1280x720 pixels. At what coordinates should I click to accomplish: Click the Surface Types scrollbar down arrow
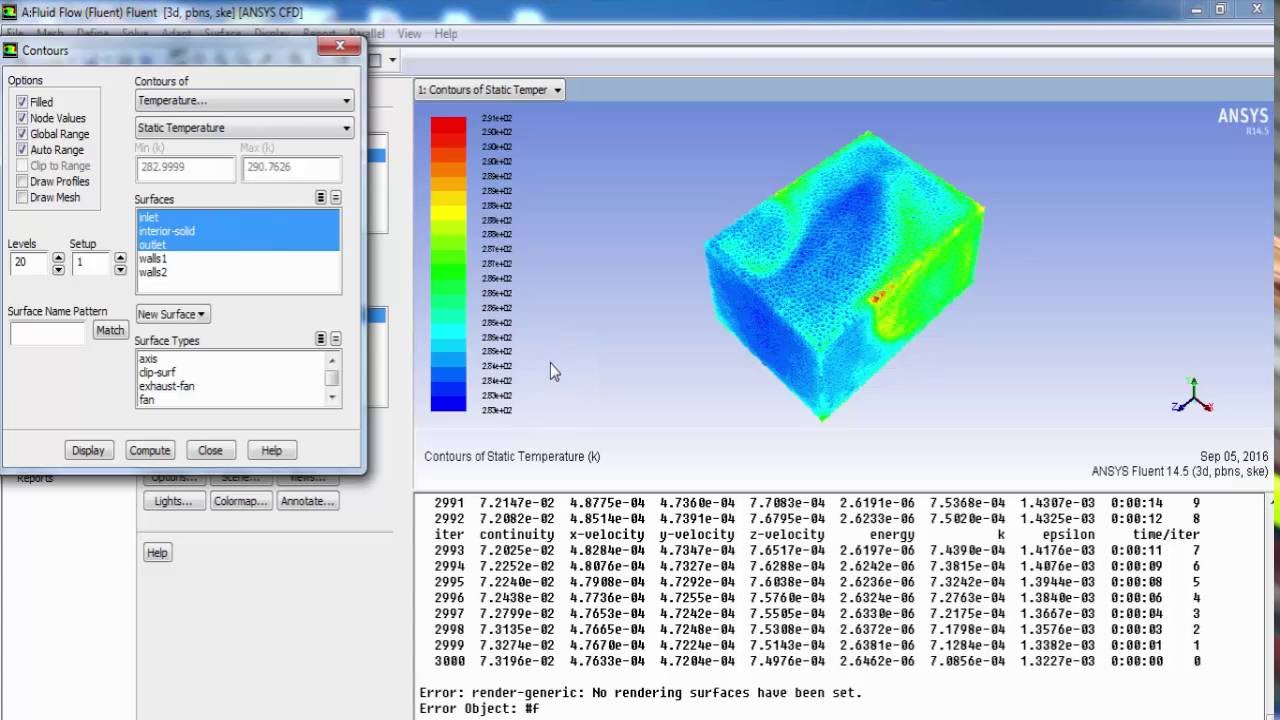[x=333, y=397]
